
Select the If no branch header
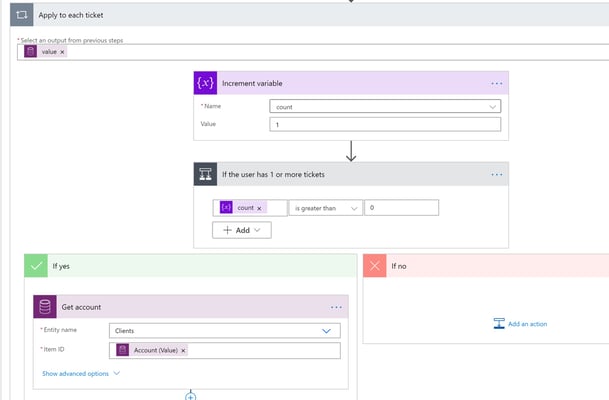click(486, 266)
